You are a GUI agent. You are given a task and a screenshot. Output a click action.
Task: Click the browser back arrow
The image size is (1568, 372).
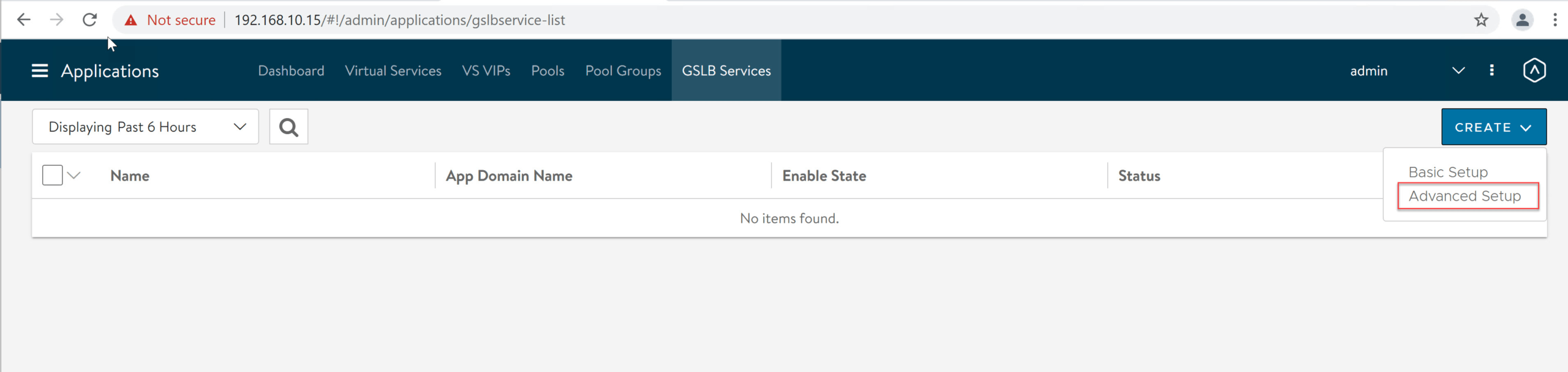point(24,20)
